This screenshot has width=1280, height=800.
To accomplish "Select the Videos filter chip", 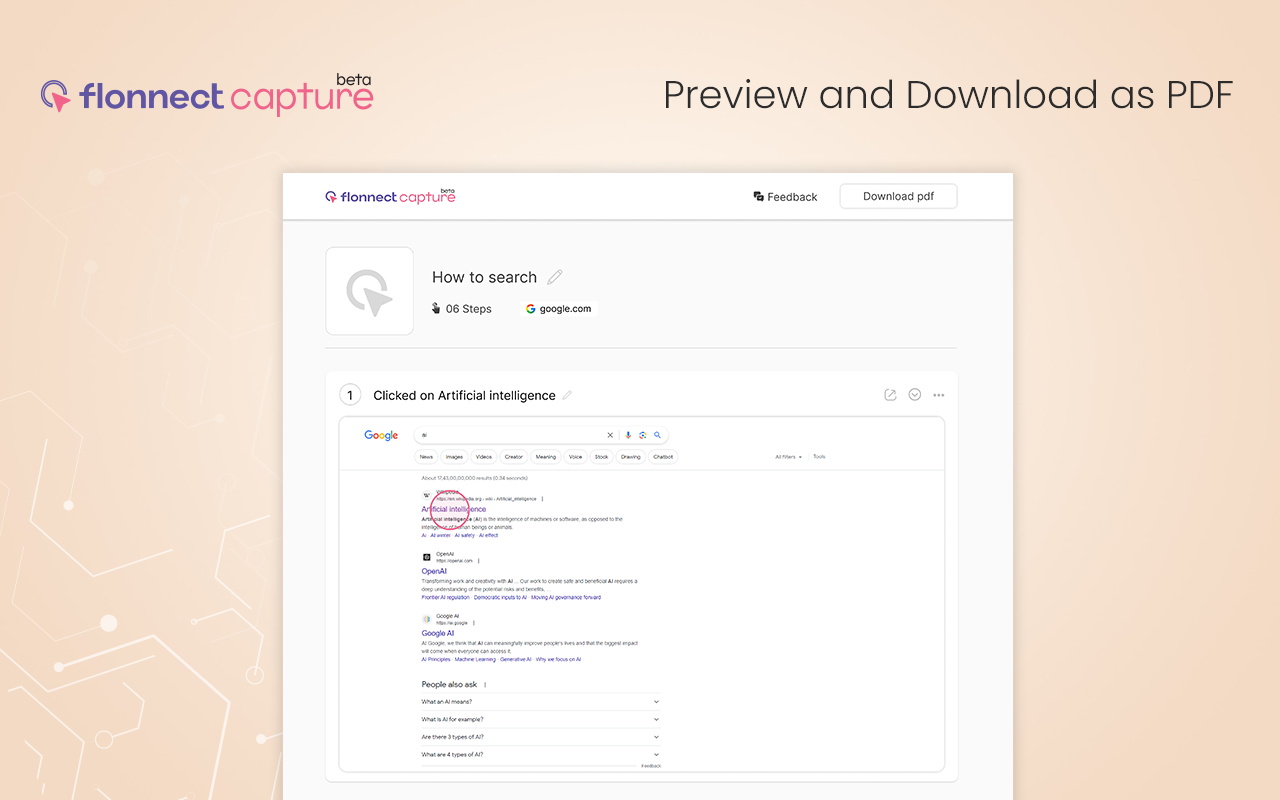I will (483, 457).
